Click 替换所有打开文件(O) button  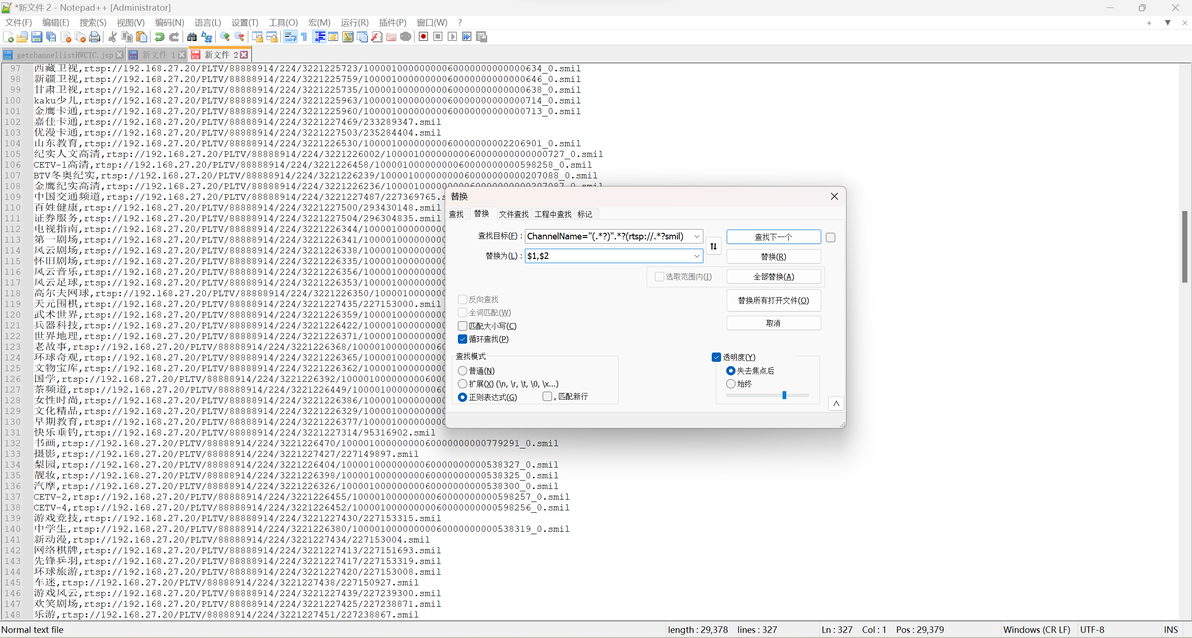click(x=773, y=300)
